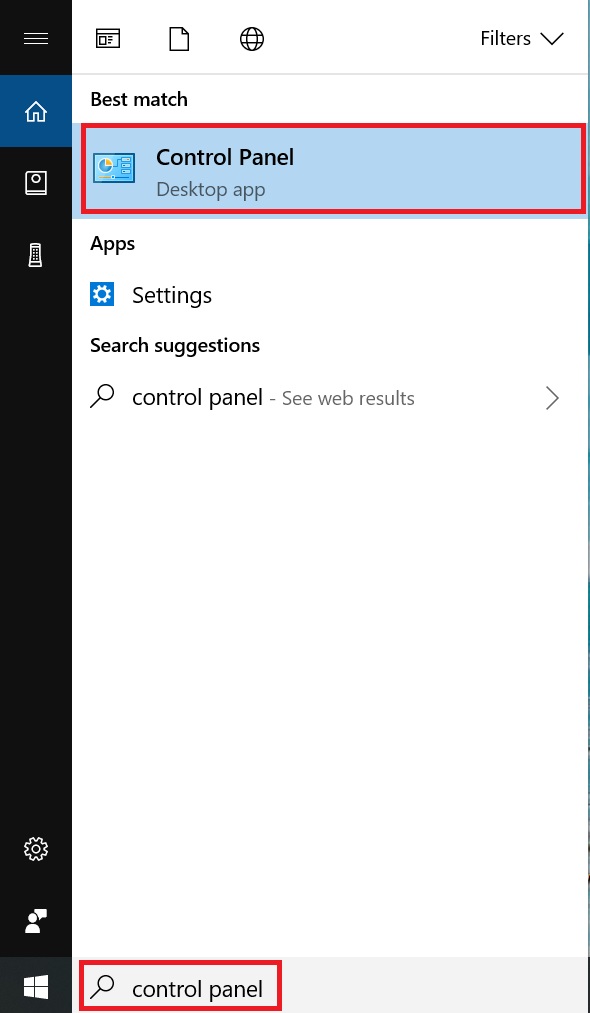Filter results by Apps icon

(107, 39)
